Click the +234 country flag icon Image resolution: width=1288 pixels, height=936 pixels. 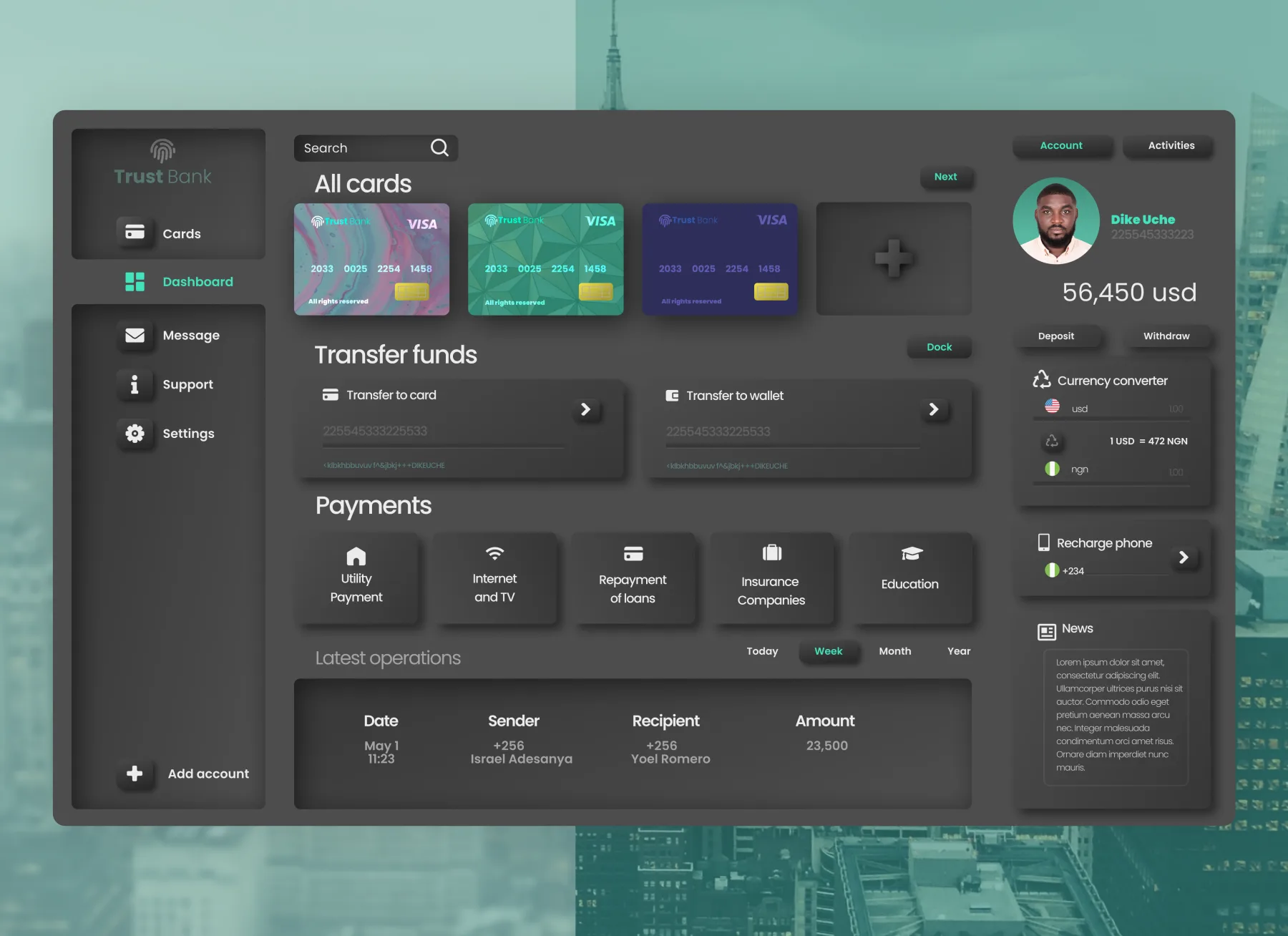pos(1052,570)
